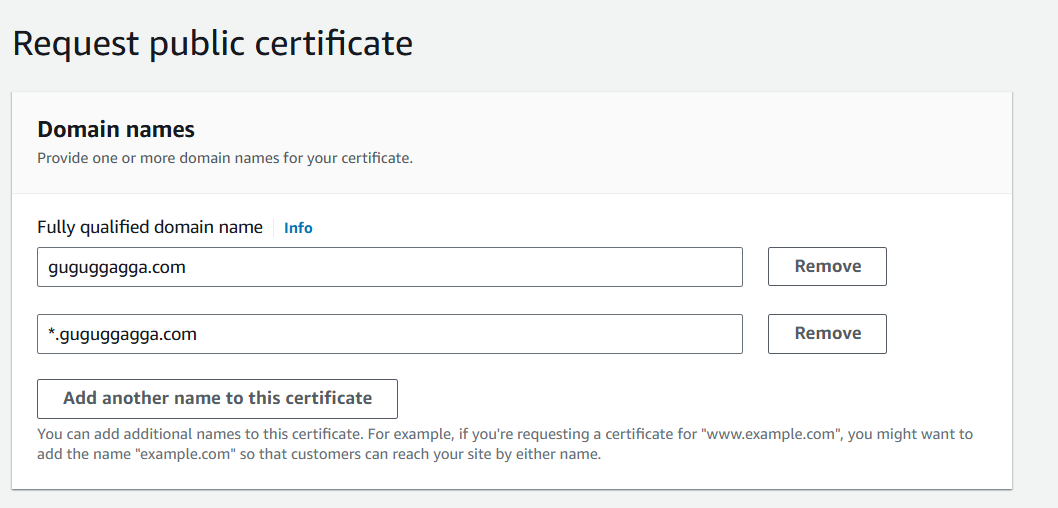The width and height of the screenshot is (1058, 508).
Task: Add another name to this certificate
Action: [x=217, y=398]
